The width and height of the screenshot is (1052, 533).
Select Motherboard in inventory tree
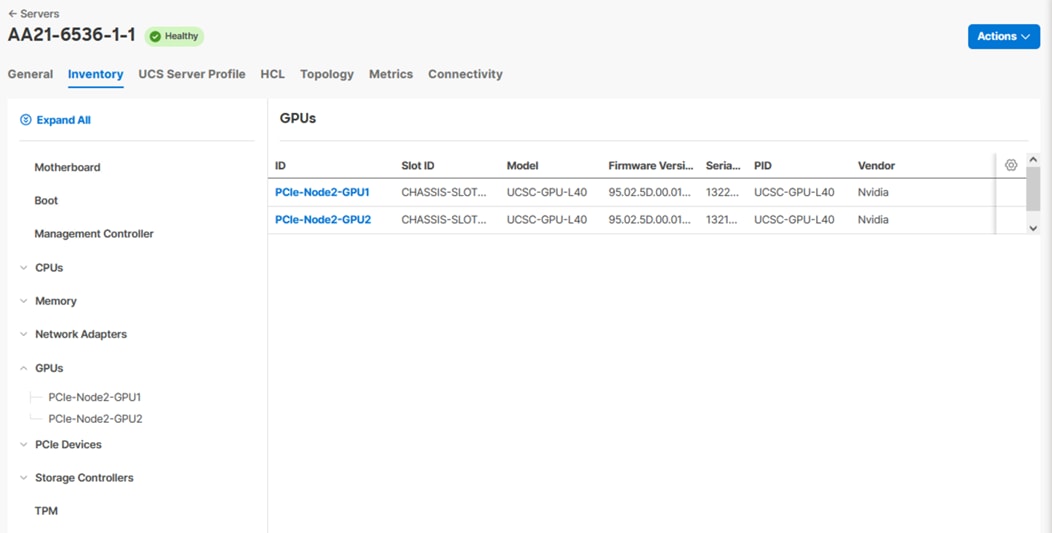tap(67, 167)
